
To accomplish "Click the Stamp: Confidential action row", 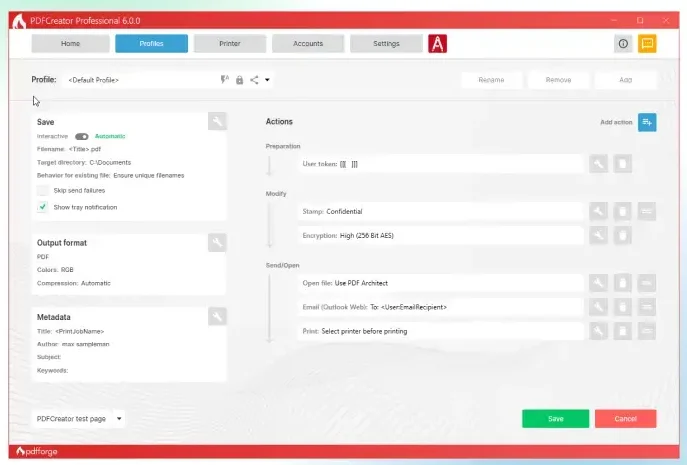I will (441, 211).
